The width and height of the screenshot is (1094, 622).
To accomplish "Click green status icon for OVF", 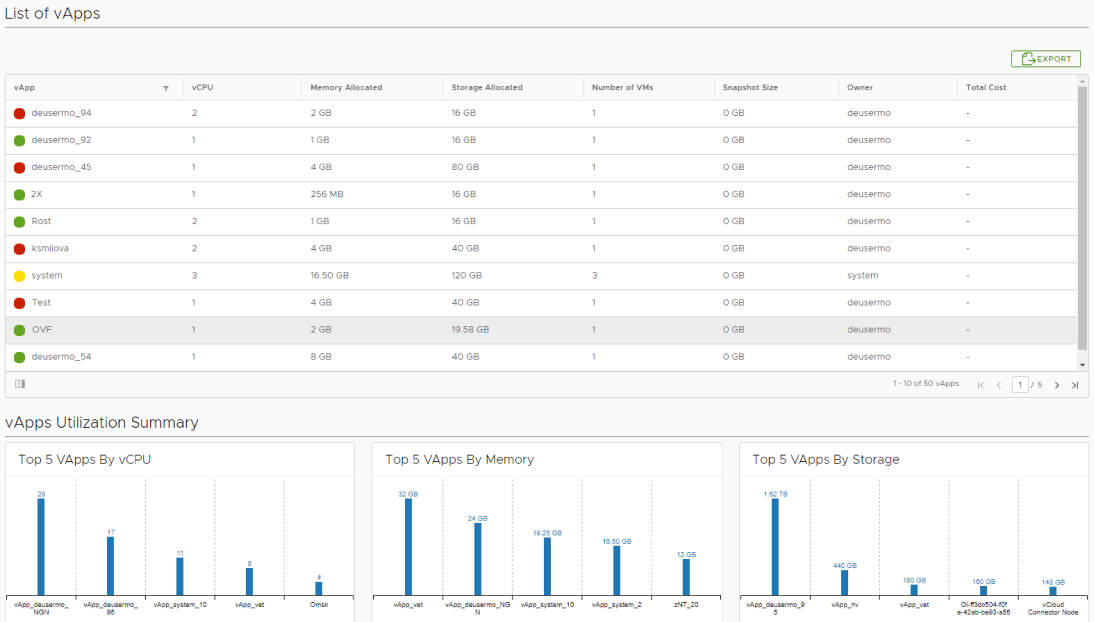I will (19, 329).
